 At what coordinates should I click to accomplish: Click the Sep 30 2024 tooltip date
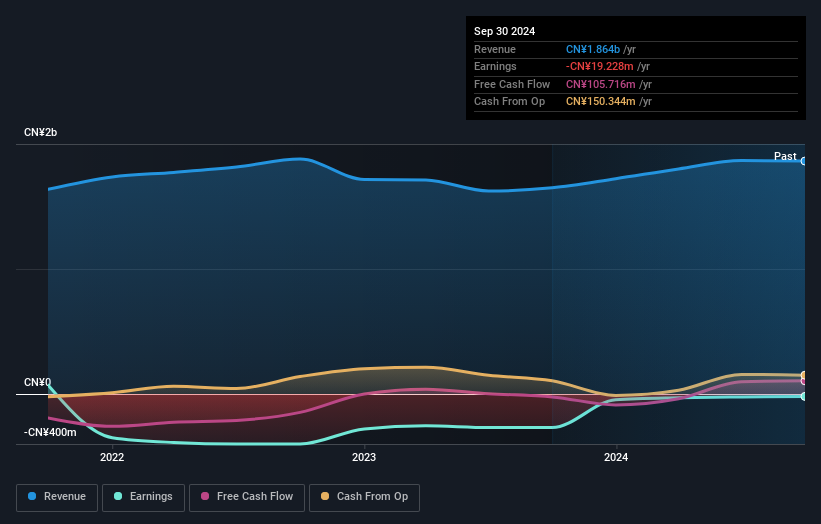pos(504,31)
